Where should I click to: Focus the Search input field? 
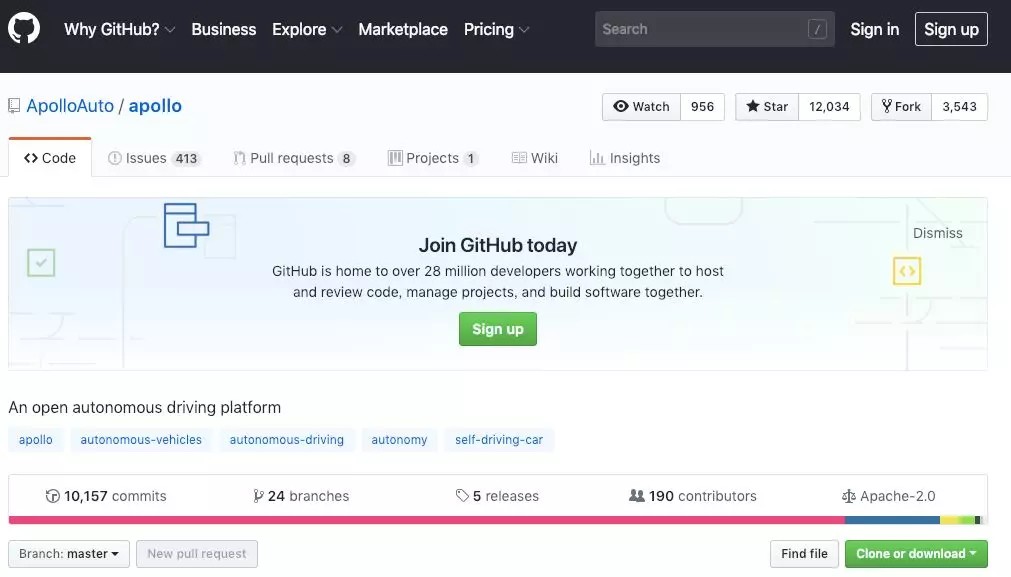point(700,29)
